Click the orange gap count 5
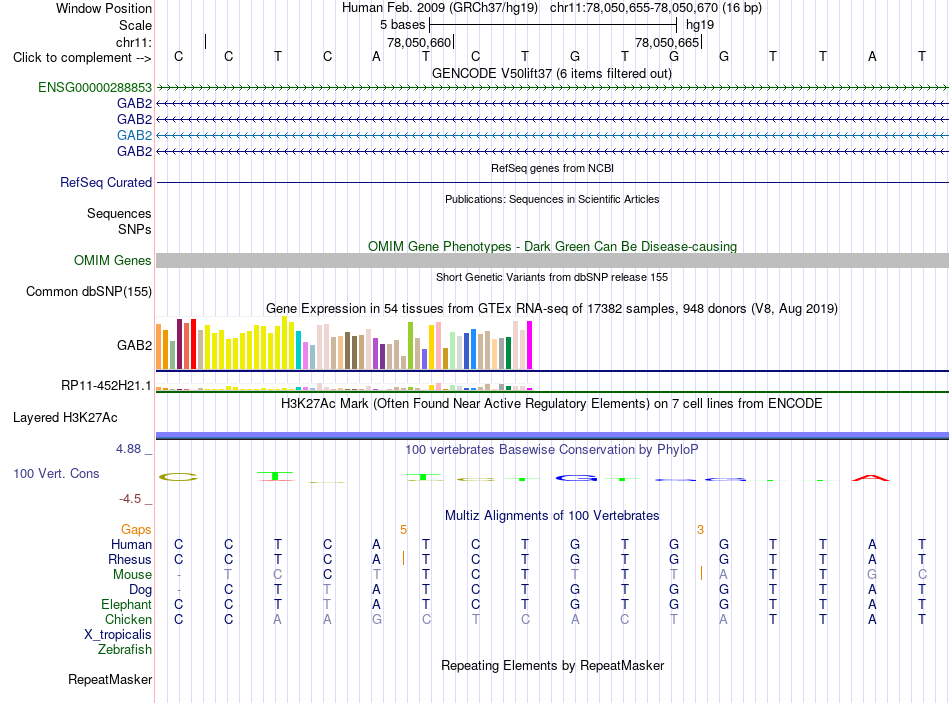This screenshot has width=950, height=703. [404, 530]
